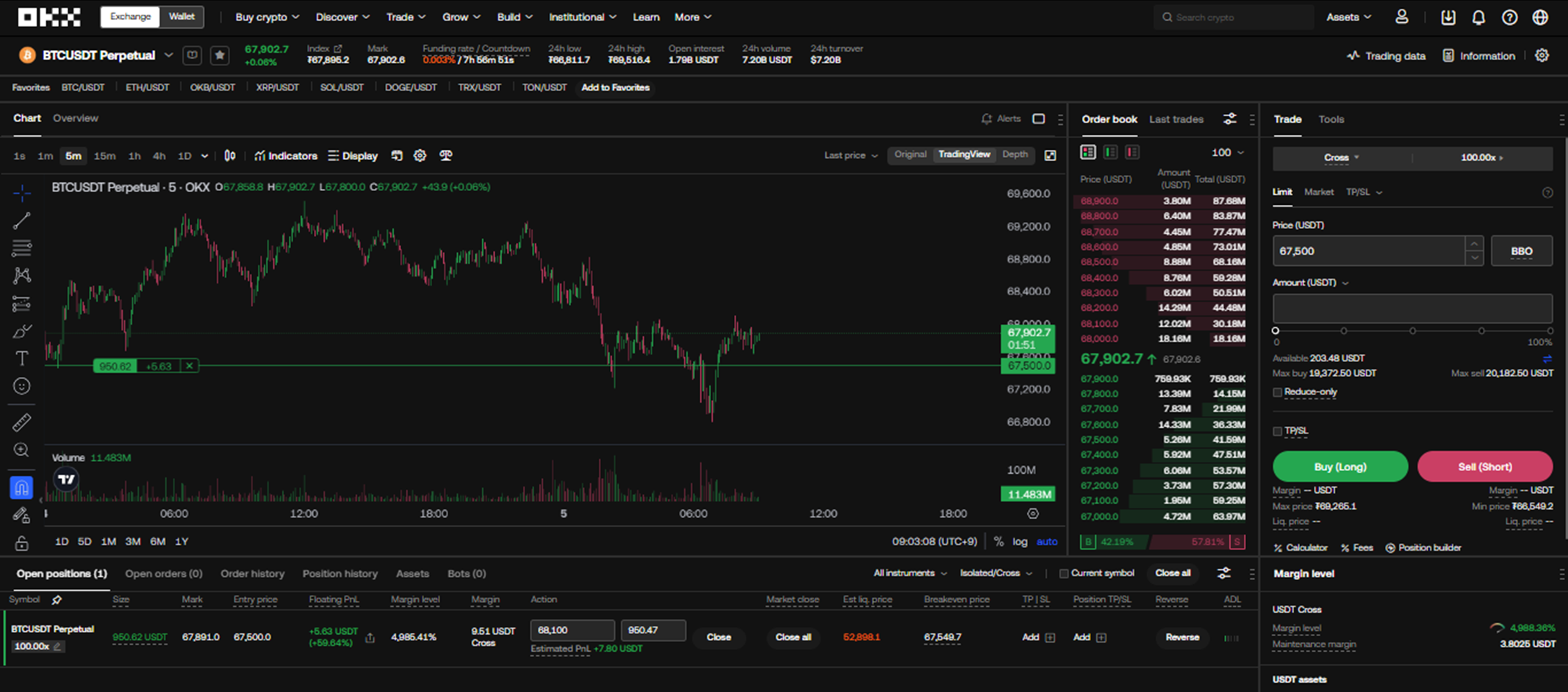The height and width of the screenshot is (692, 1568).
Task: Switch to Exchange mode
Action: click(130, 16)
